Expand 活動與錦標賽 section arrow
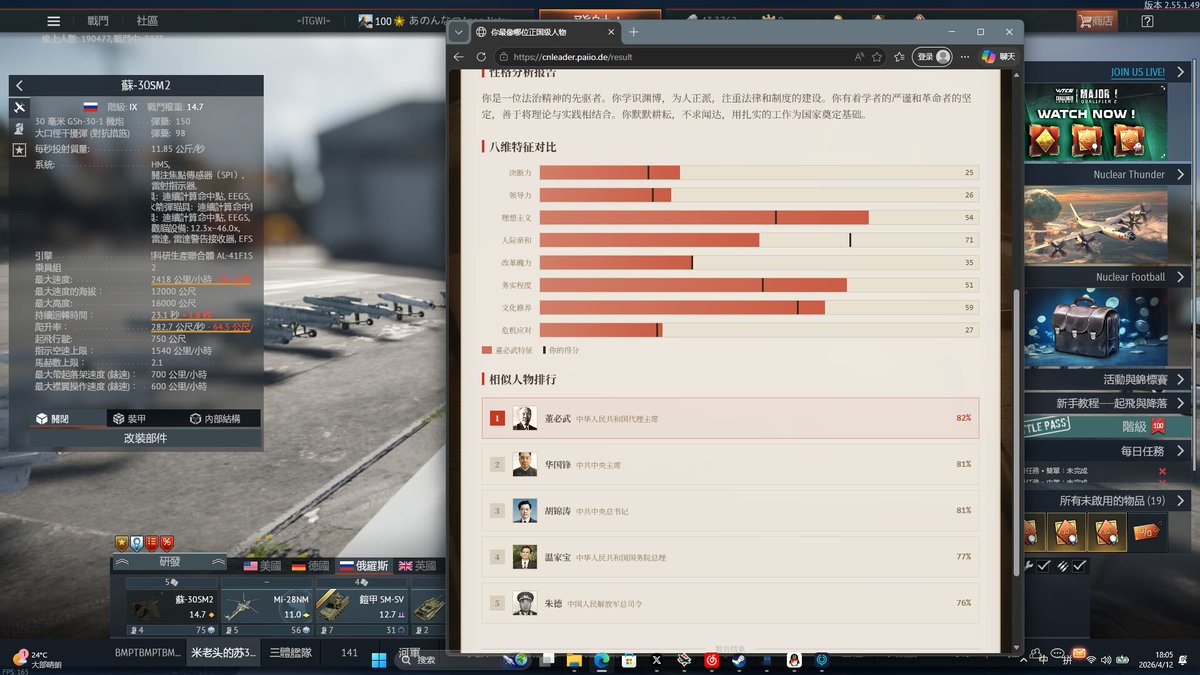Viewport: 1200px width, 675px height. click(x=1180, y=380)
